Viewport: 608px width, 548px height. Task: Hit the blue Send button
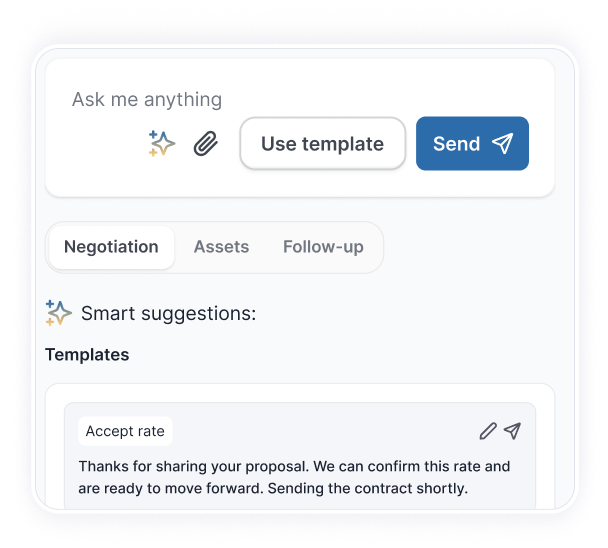pyautogui.click(x=472, y=144)
